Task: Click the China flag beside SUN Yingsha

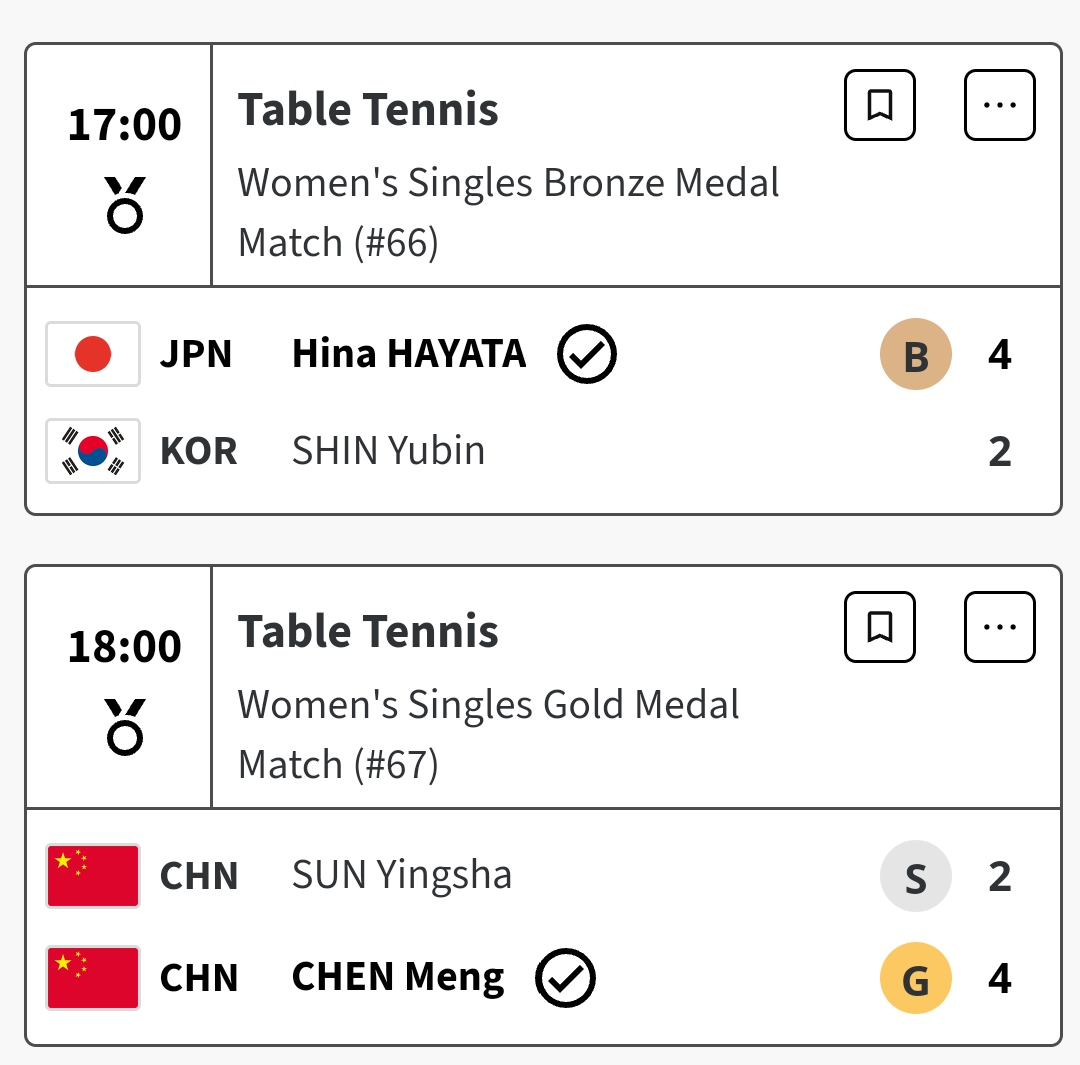Action: coord(93,876)
